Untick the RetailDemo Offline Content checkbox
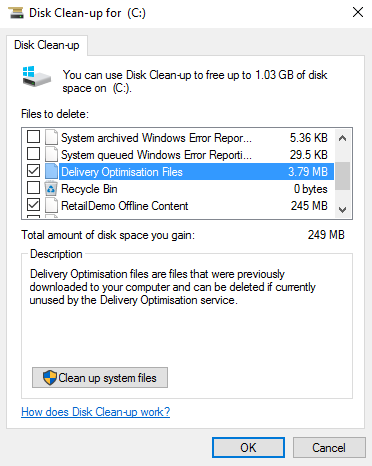372x466 pixels. click(x=33, y=205)
